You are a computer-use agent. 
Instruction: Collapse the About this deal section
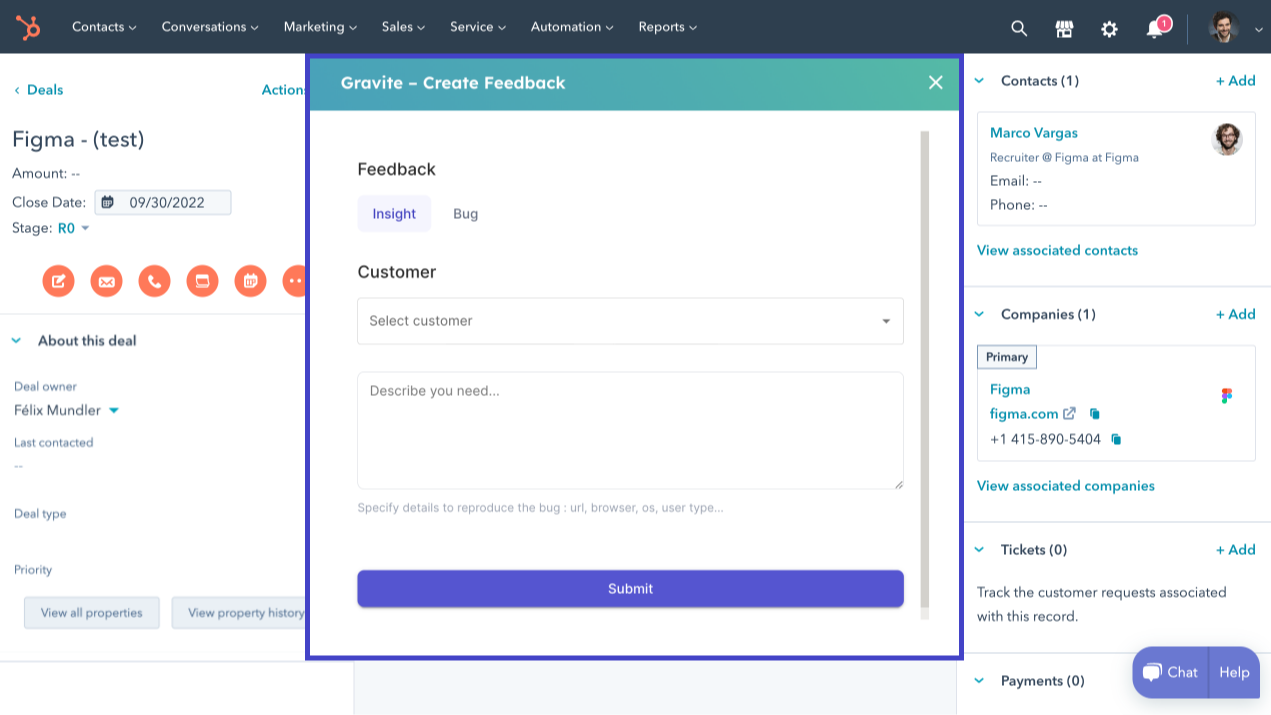(x=17, y=341)
